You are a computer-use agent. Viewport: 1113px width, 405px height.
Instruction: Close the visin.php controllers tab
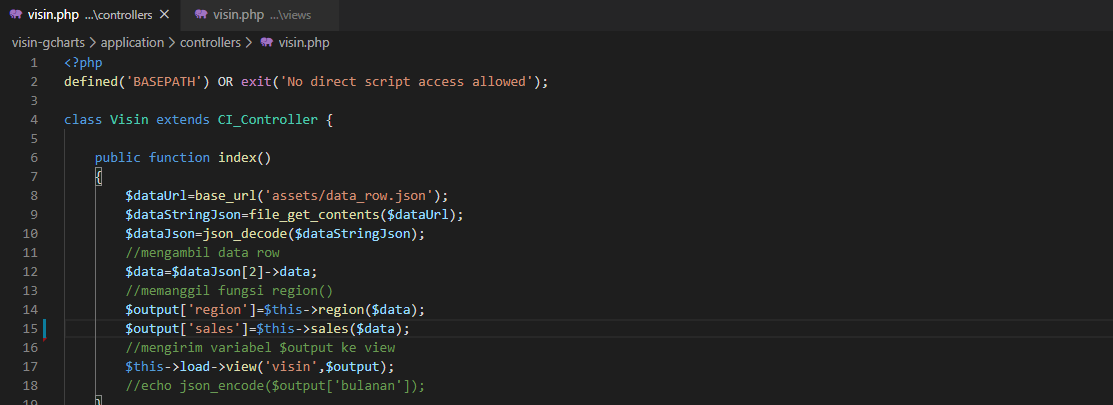(165, 14)
